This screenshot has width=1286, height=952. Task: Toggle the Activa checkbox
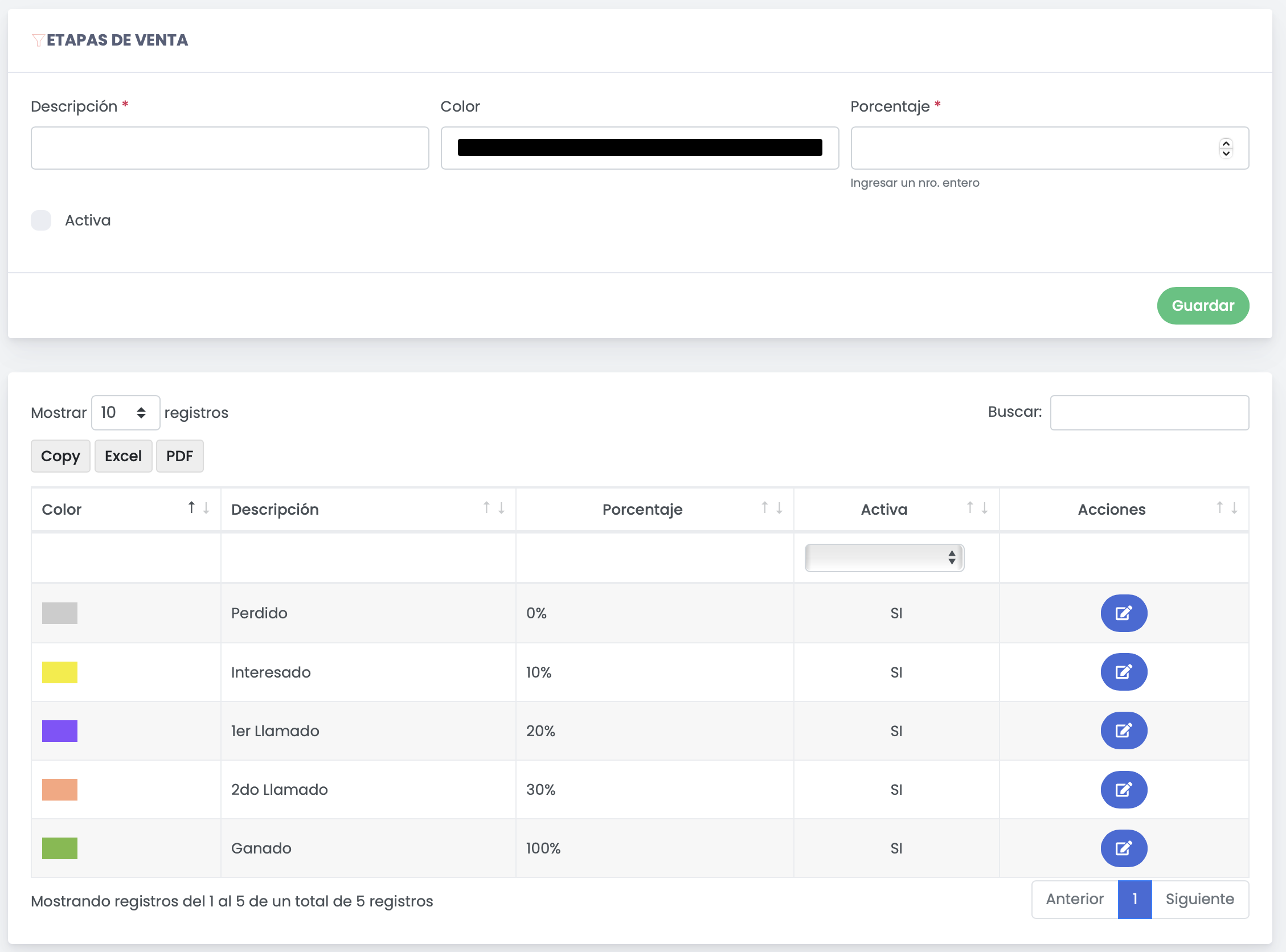tap(41, 220)
